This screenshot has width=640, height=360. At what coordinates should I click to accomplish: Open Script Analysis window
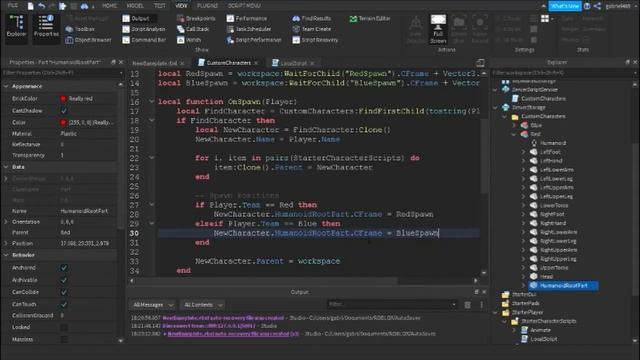[144, 29]
